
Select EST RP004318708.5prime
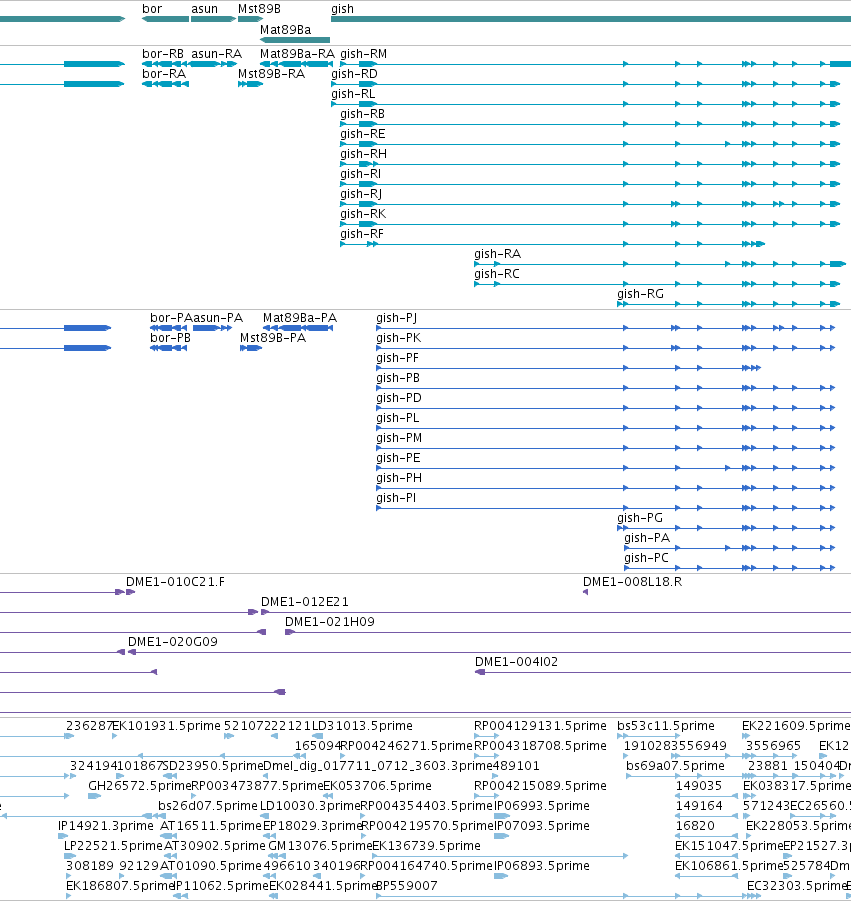point(540,746)
